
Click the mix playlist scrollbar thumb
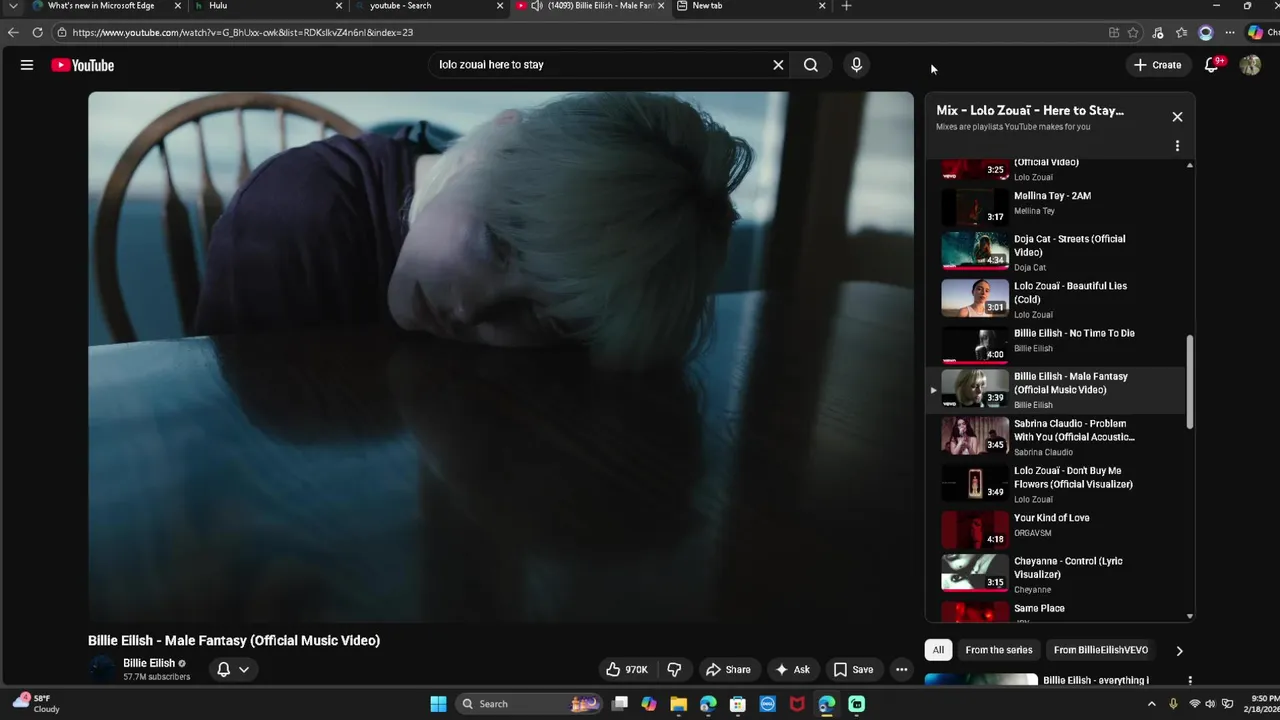(x=1189, y=382)
